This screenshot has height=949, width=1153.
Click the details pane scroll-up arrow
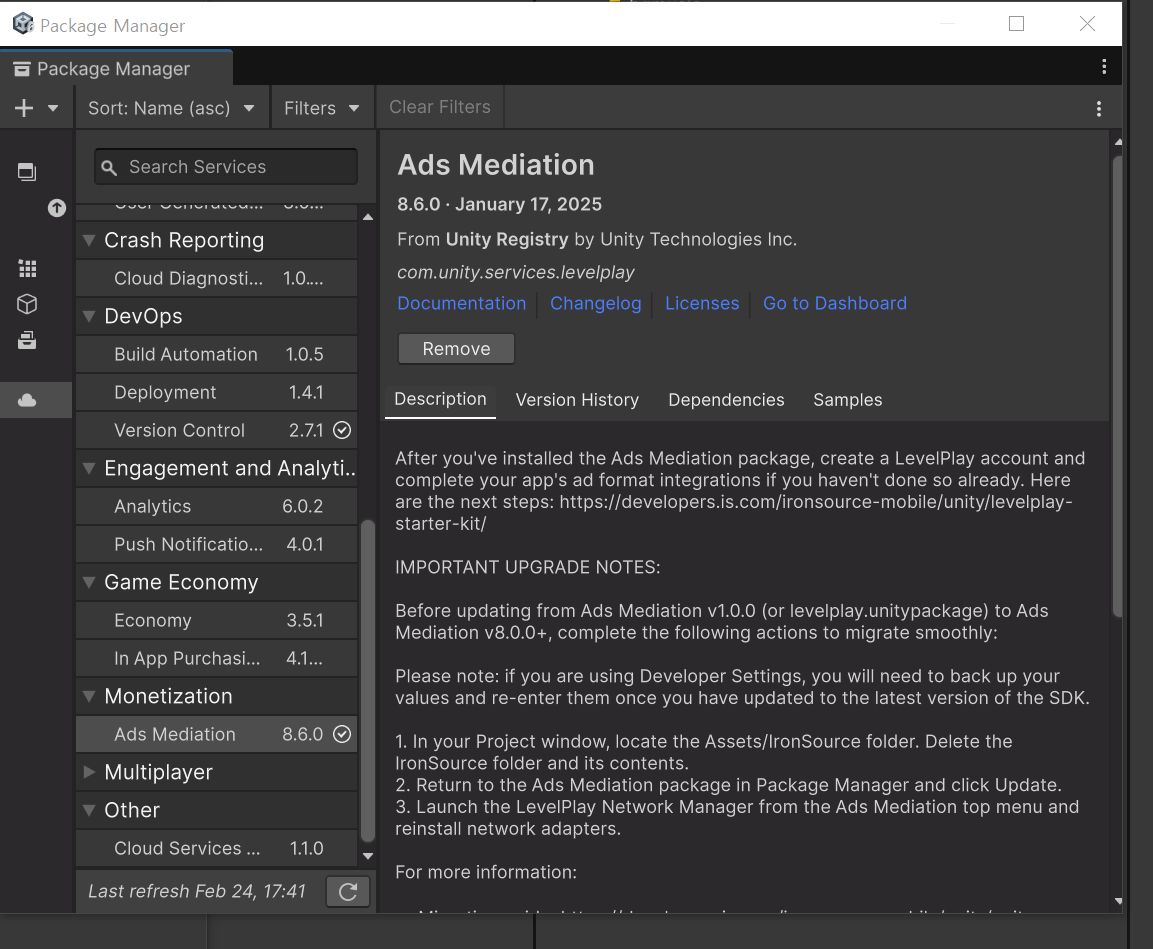(1118, 142)
